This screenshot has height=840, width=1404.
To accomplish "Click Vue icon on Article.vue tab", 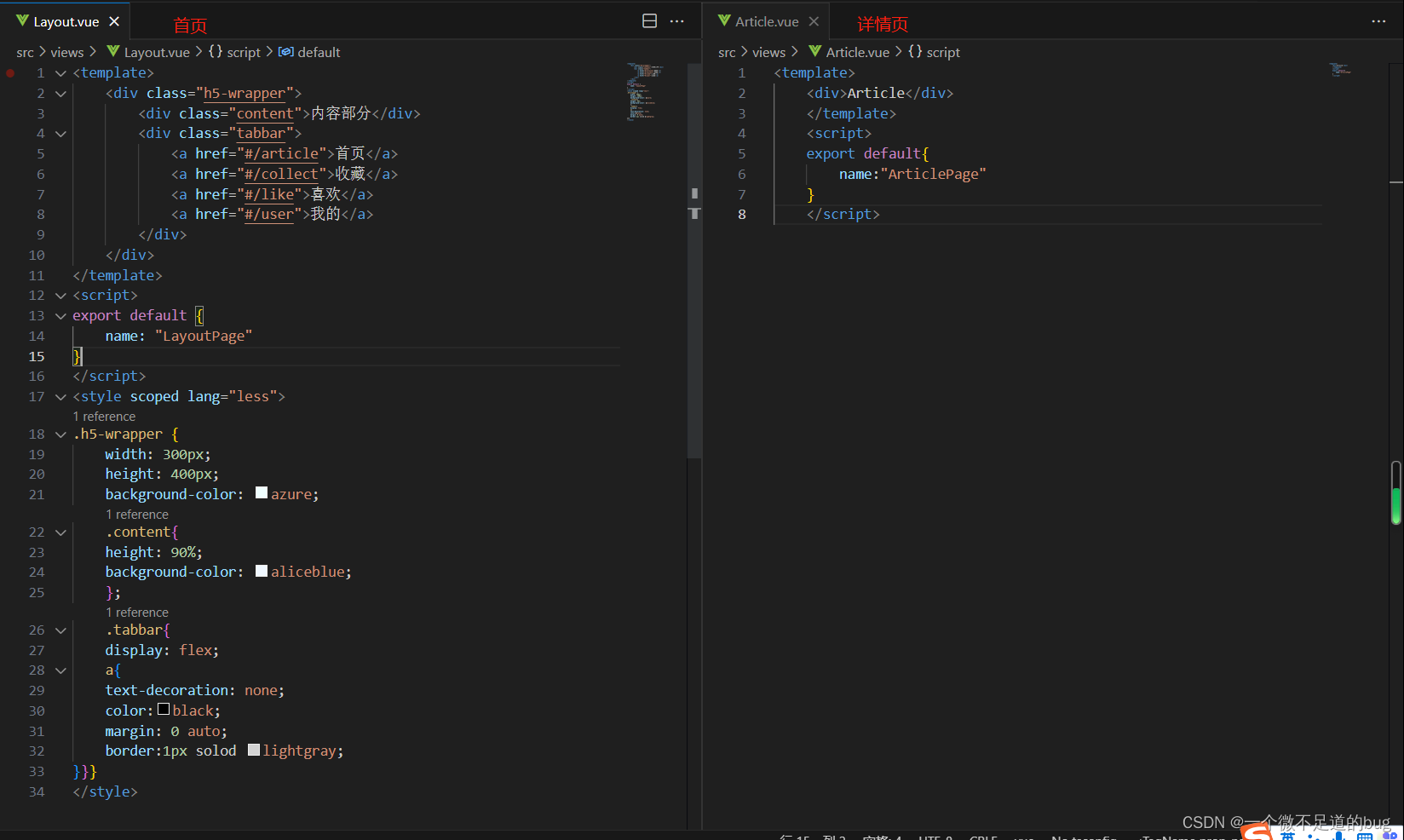I will 724,20.
